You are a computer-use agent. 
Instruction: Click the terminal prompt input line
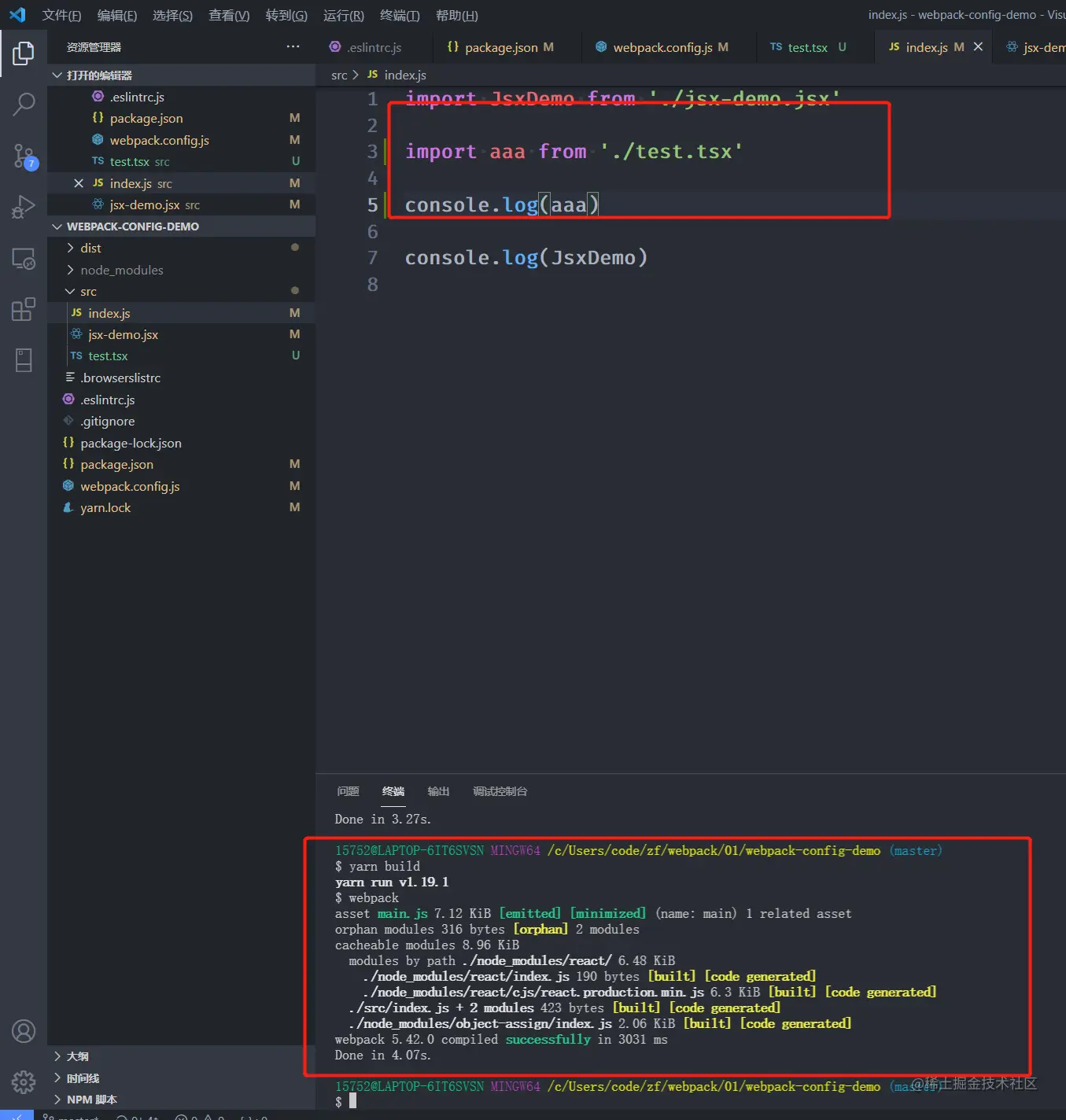tap(352, 1101)
